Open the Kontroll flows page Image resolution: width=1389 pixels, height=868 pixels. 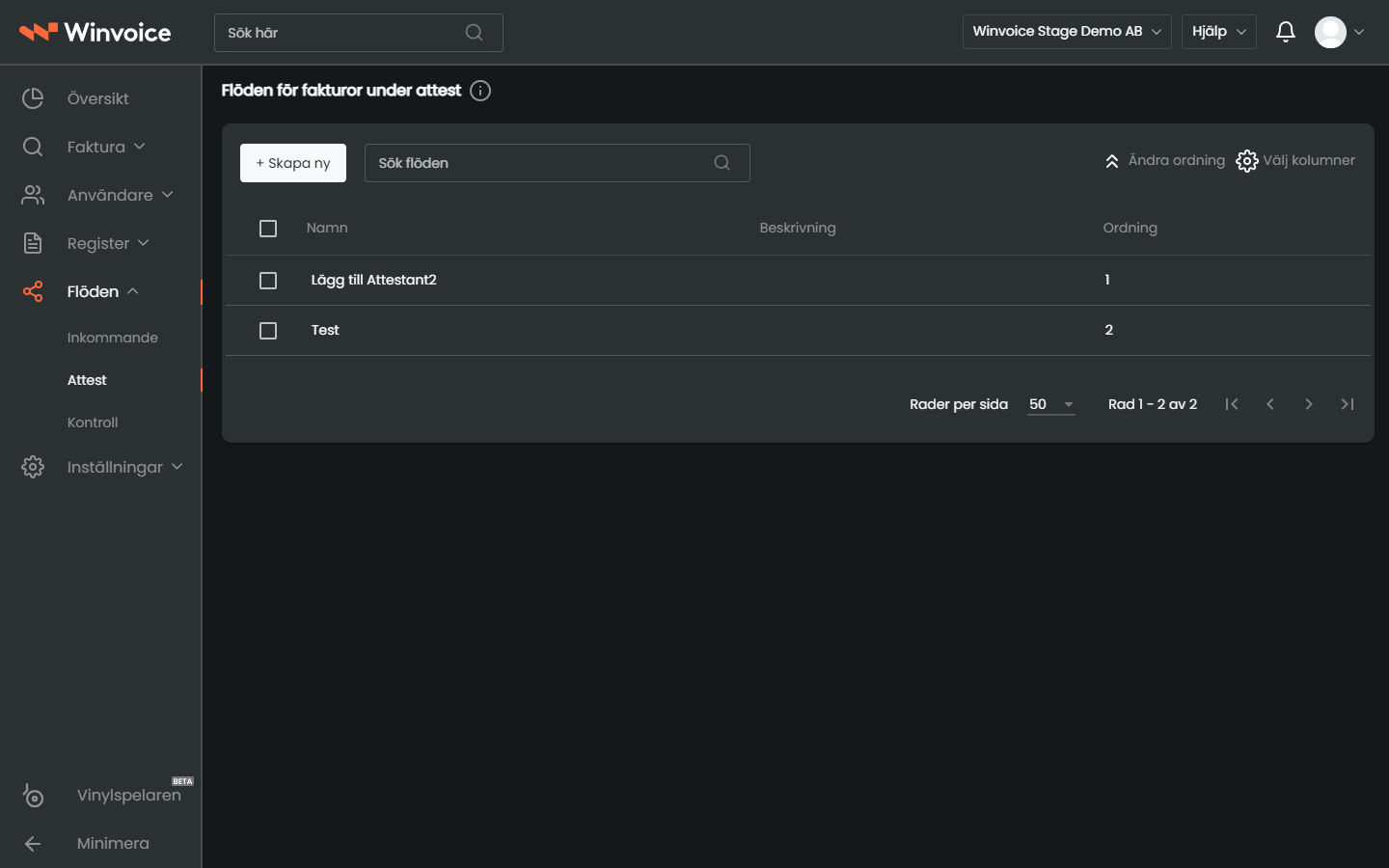(x=93, y=422)
